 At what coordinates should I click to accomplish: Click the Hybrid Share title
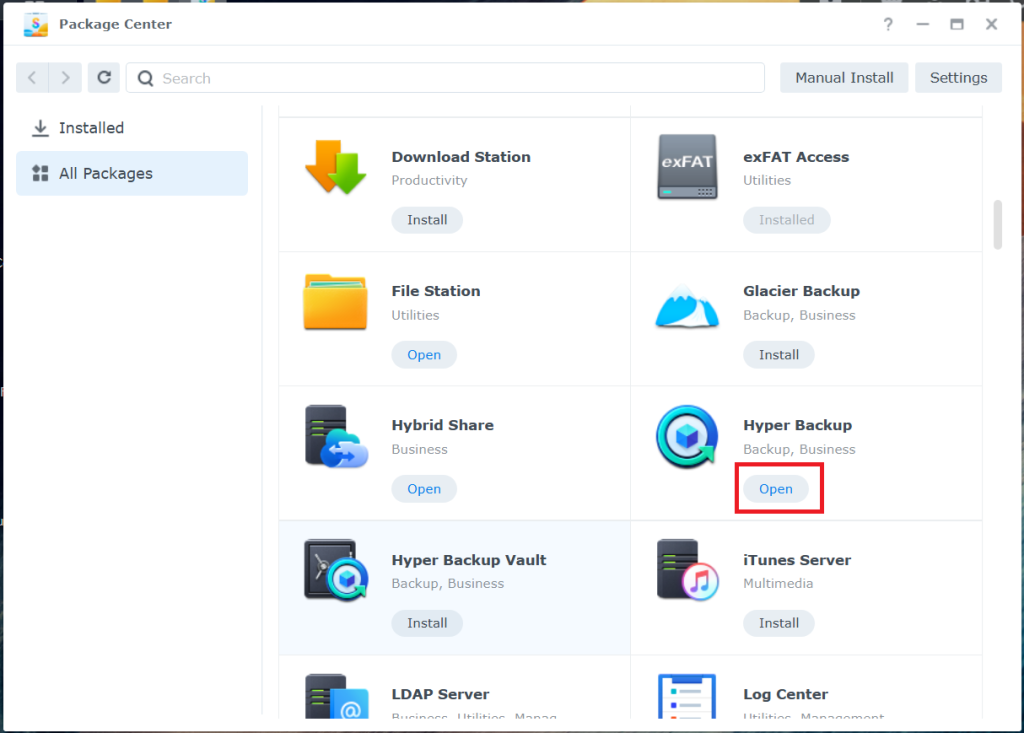[443, 425]
